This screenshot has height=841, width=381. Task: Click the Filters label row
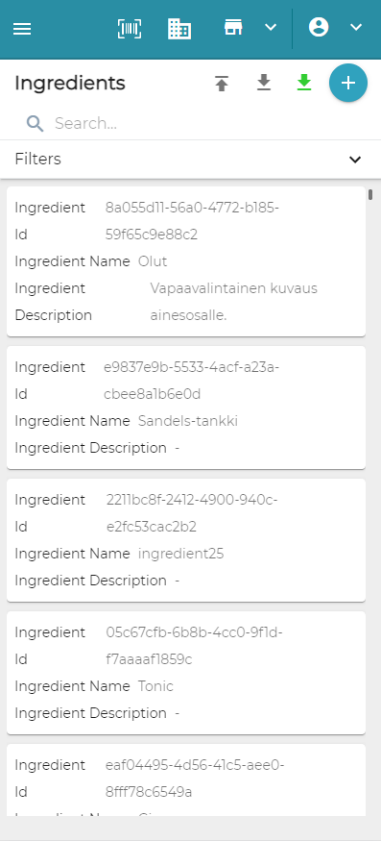(188, 159)
